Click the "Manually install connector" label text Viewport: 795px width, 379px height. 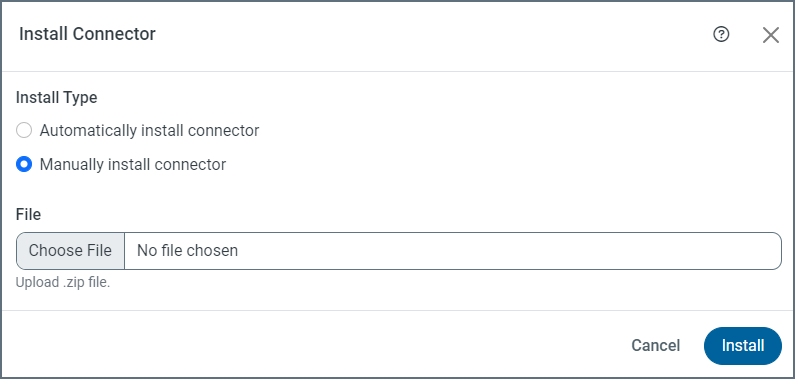[x=133, y=164]
